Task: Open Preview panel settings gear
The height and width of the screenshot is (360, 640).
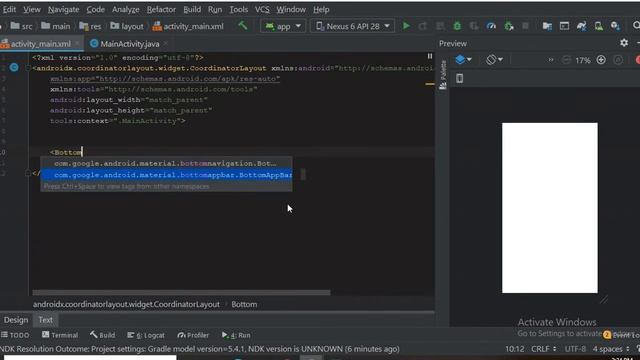Action: point(624,42)
